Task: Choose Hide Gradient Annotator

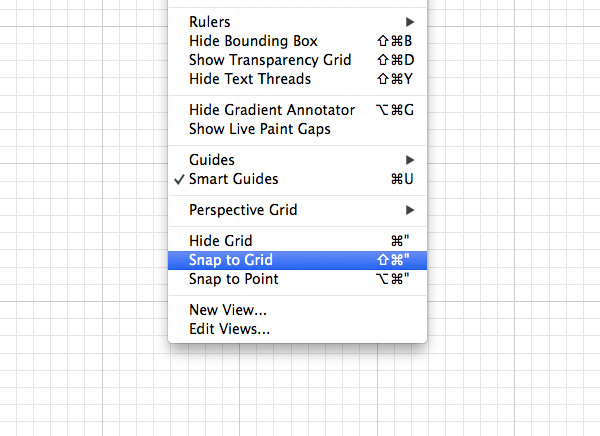Action: [x=272, y=110]
